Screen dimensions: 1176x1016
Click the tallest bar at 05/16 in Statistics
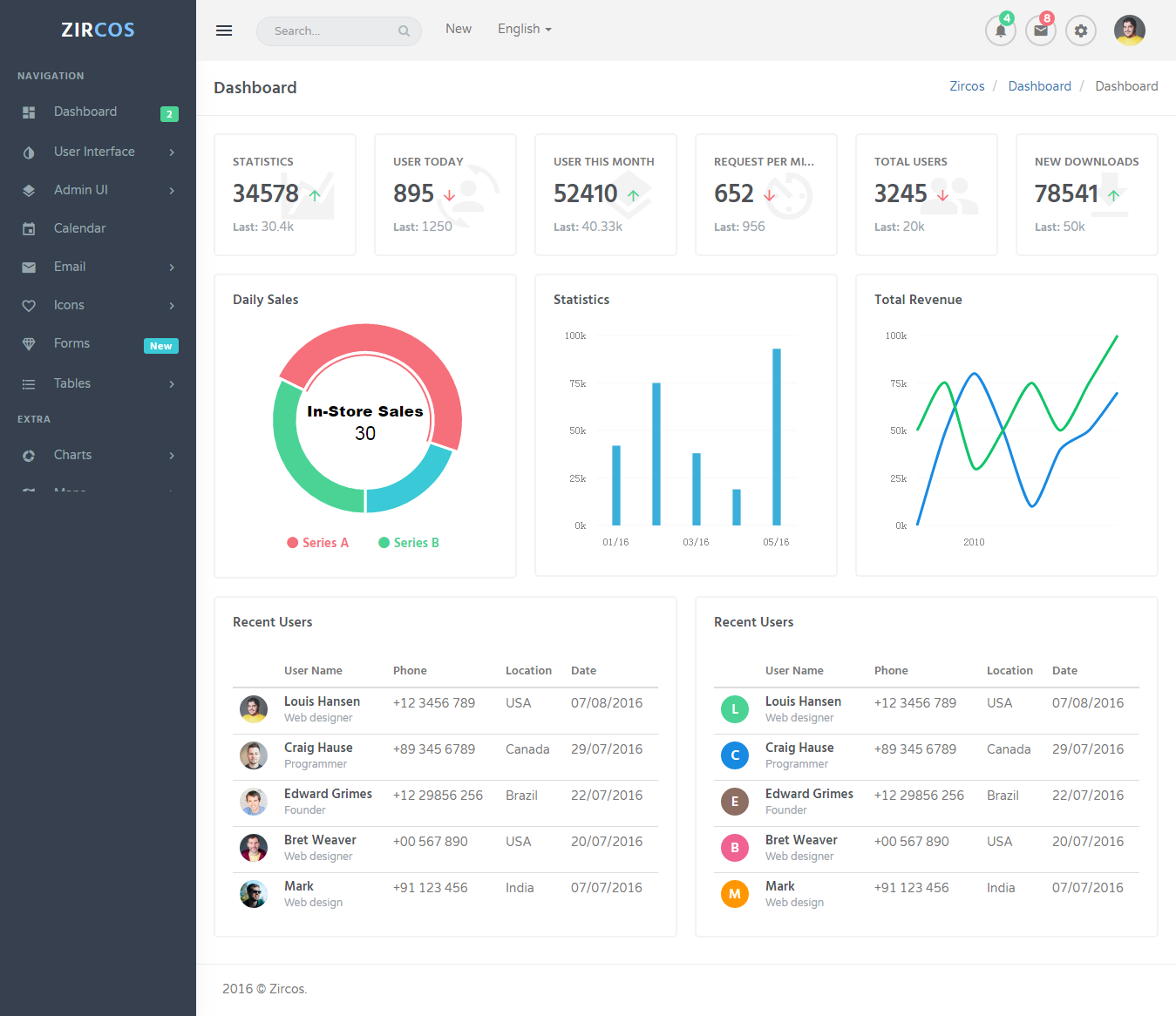(x=777, y=437)
